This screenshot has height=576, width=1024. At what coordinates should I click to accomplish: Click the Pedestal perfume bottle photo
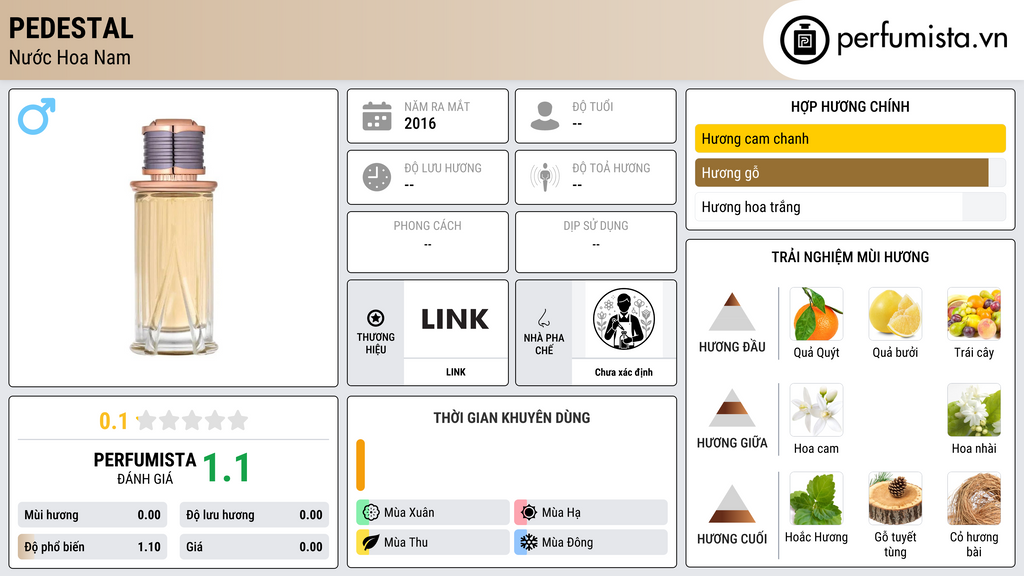pos(174,237)
